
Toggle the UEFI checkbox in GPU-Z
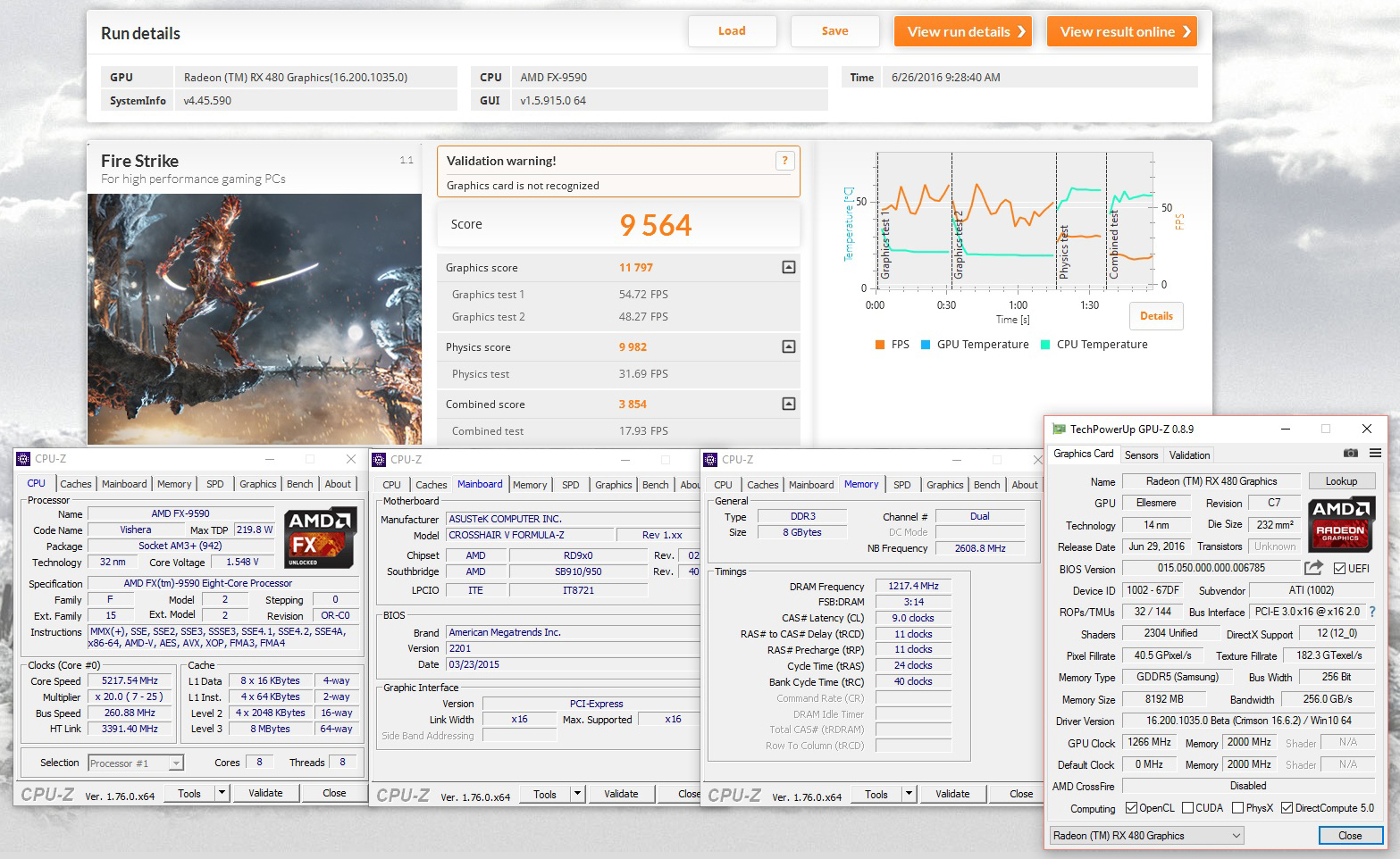pos(1339,569)
